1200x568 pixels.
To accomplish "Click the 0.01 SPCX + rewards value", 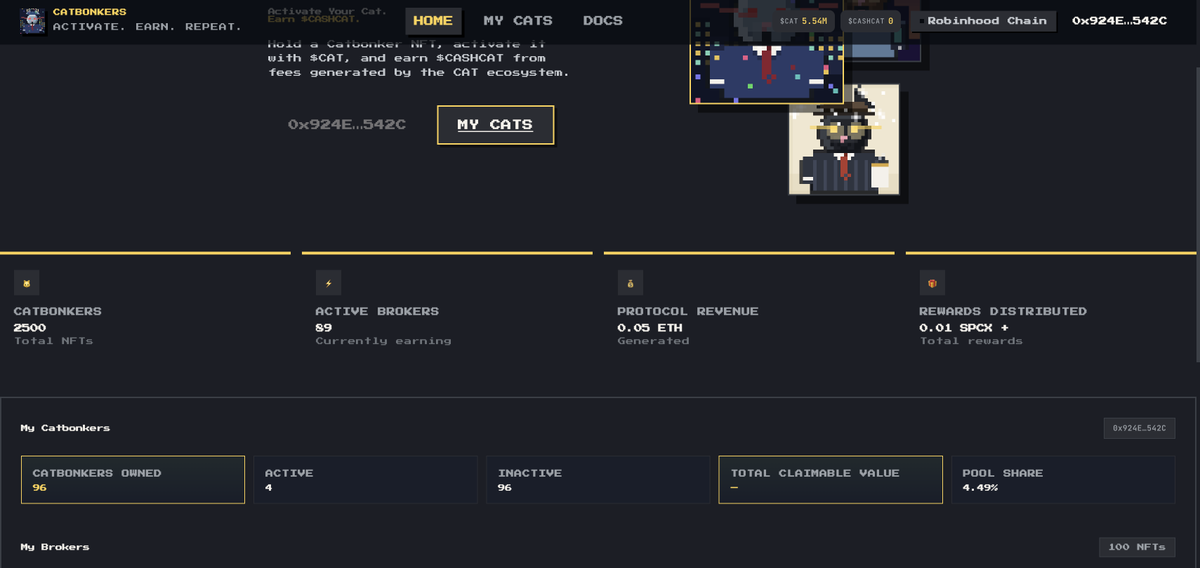I will point(965,327).
